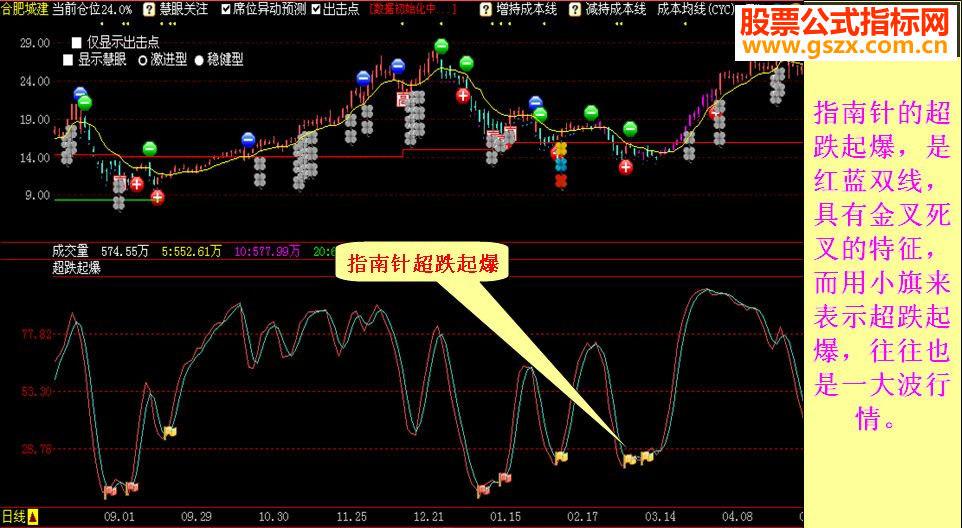
Task: Click the yellow flag on the trough before 02.17
Action: [561, 457]
